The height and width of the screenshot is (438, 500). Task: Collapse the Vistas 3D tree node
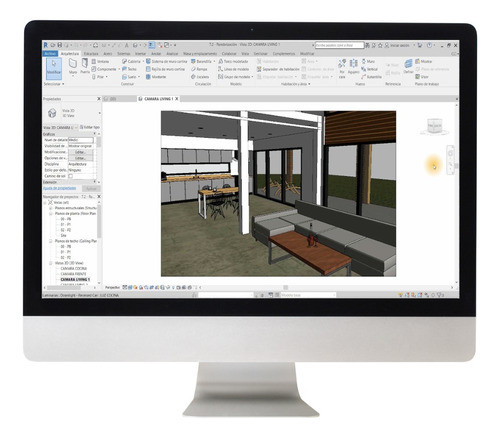click(x=51, y=263)
